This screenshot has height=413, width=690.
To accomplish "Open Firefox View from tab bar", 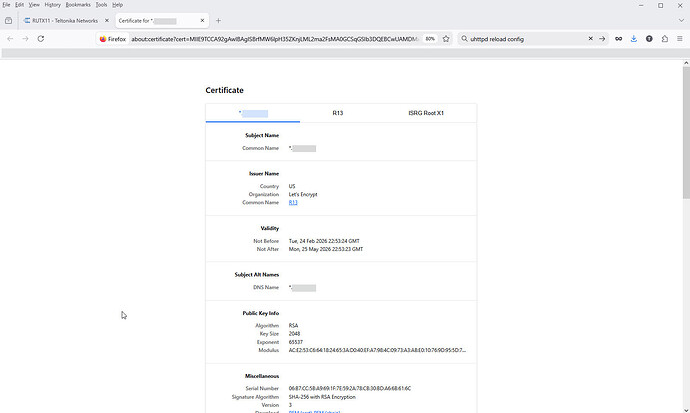I will tap(8, 20).
